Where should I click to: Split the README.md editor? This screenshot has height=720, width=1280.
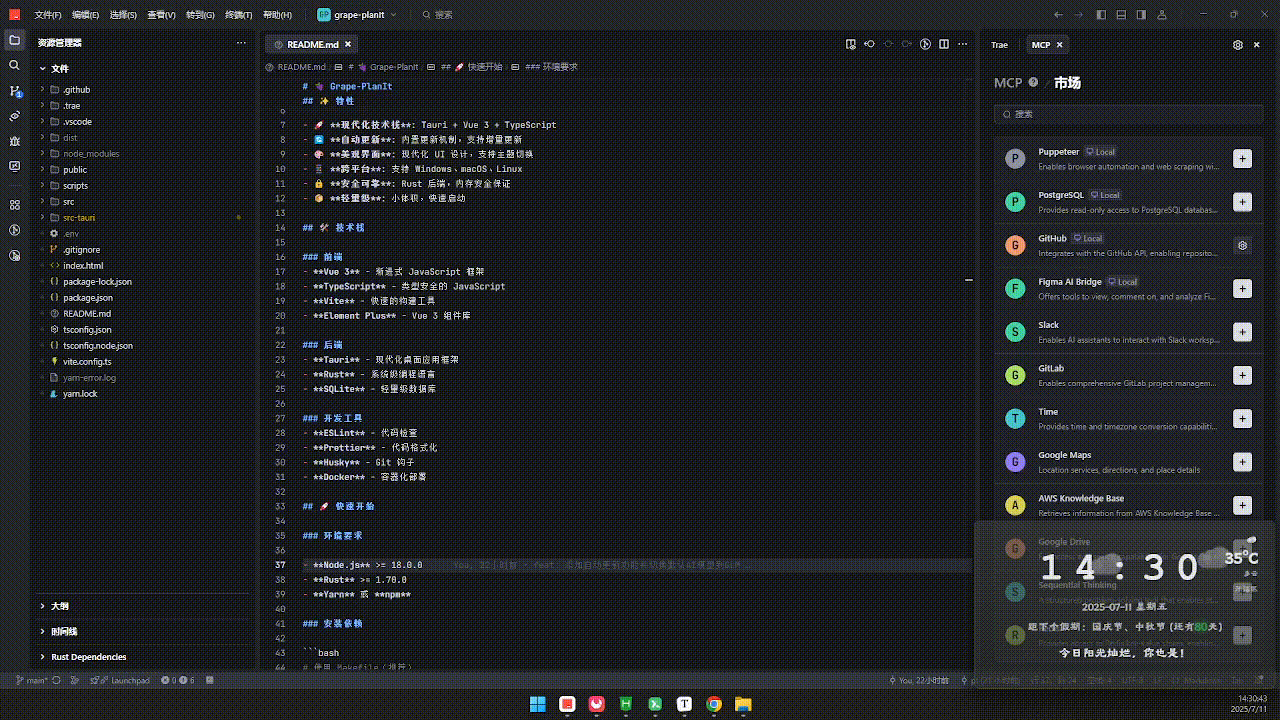pyautogui.click(x=944, y=44)
